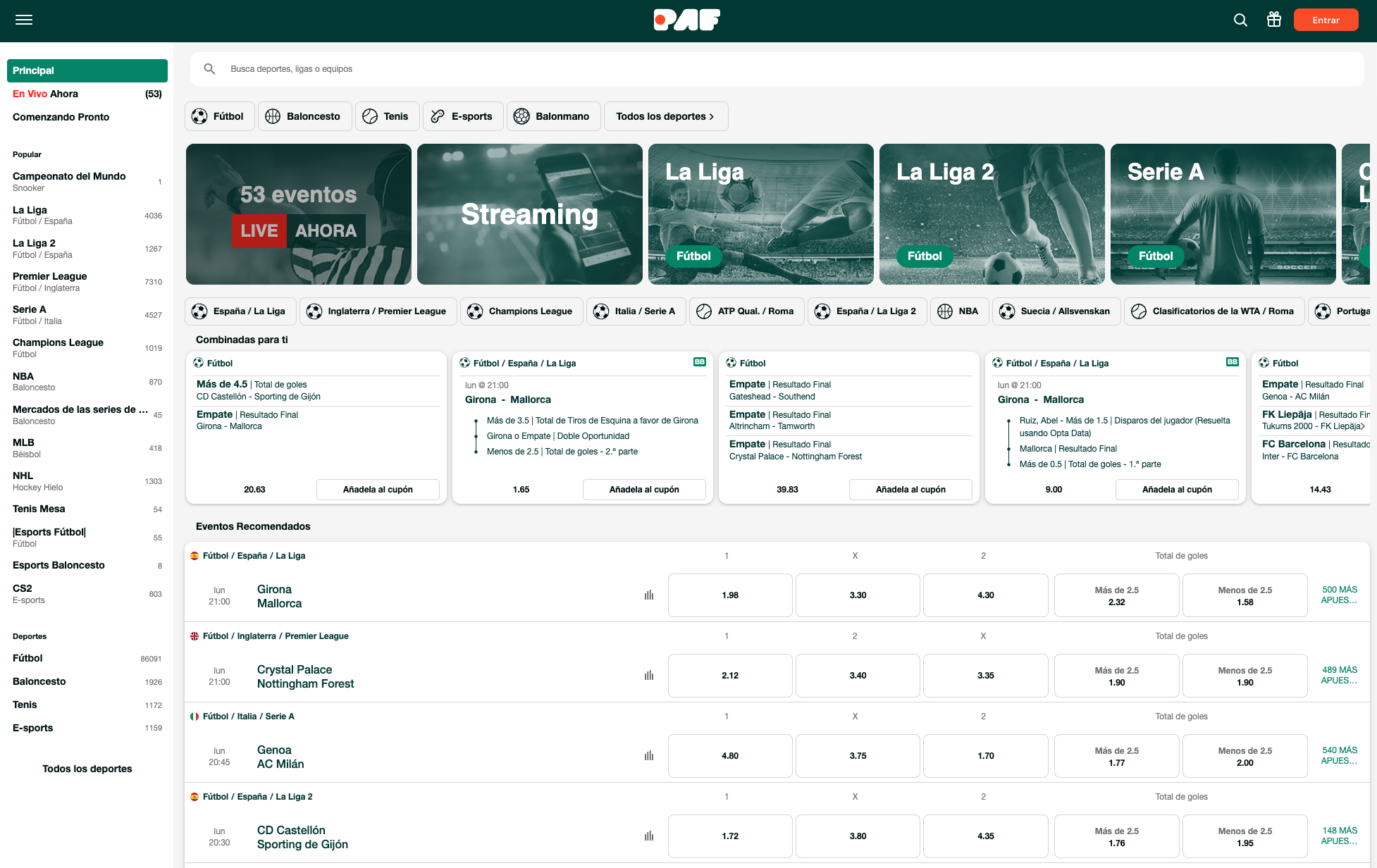Add the 1.65 Girona combo to coupon
This screenshot has width=1377, height=868.
click(x=644, y=490)
